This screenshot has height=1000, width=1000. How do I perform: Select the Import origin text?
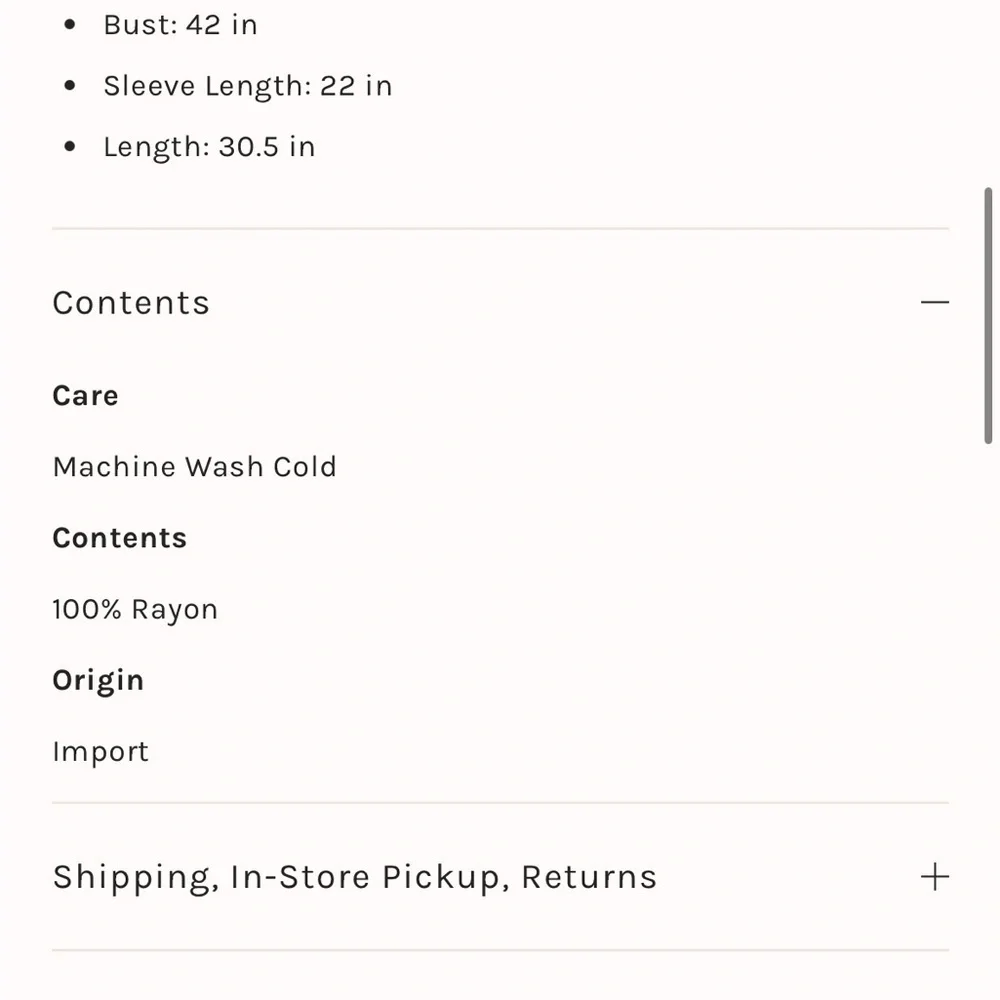coord(101,752)
